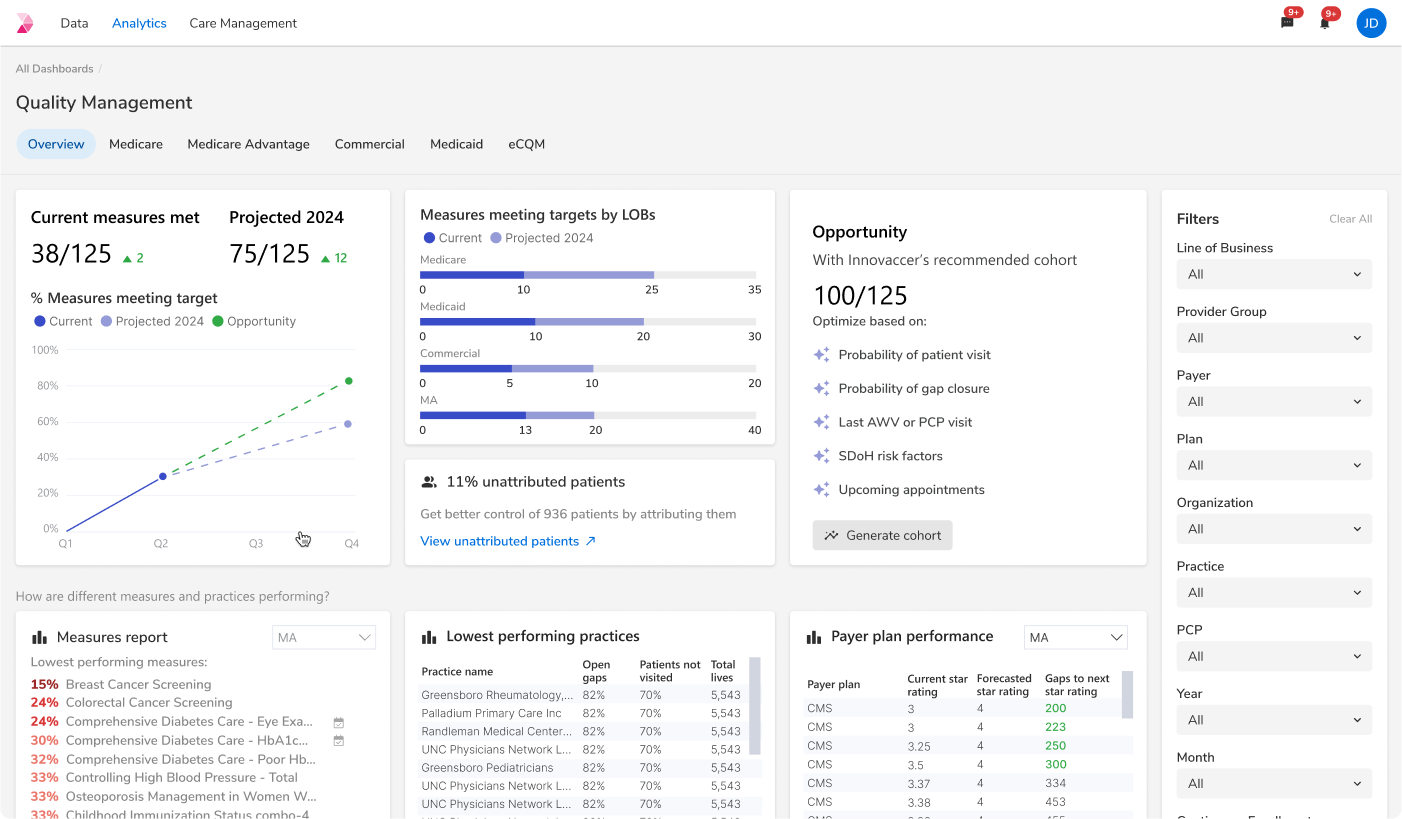Click the Medicare progress bar
Viewport: 1402px width, 819px height.
(x=588, y=275)
